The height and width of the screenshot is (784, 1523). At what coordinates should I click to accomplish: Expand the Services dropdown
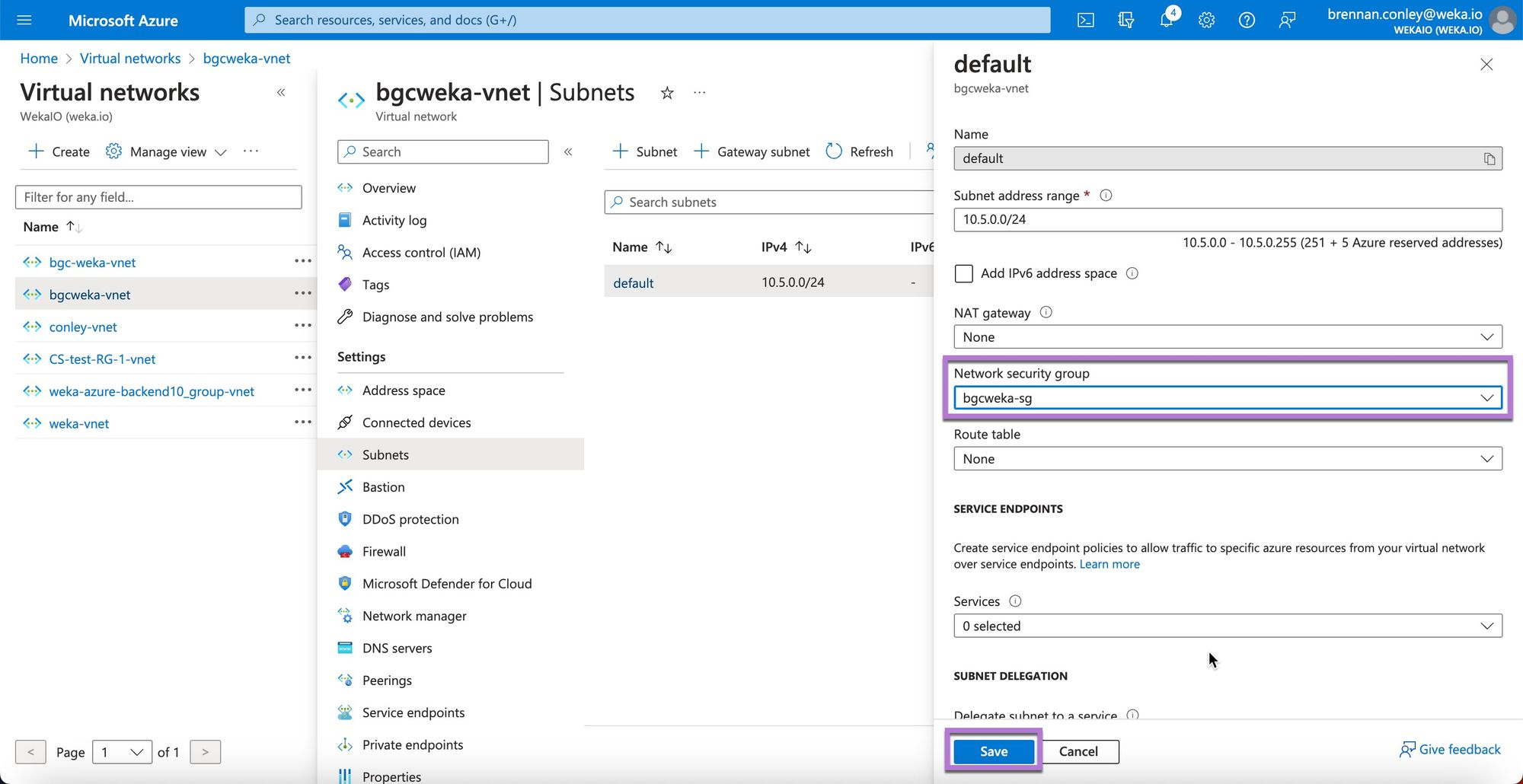(1228, 626)
